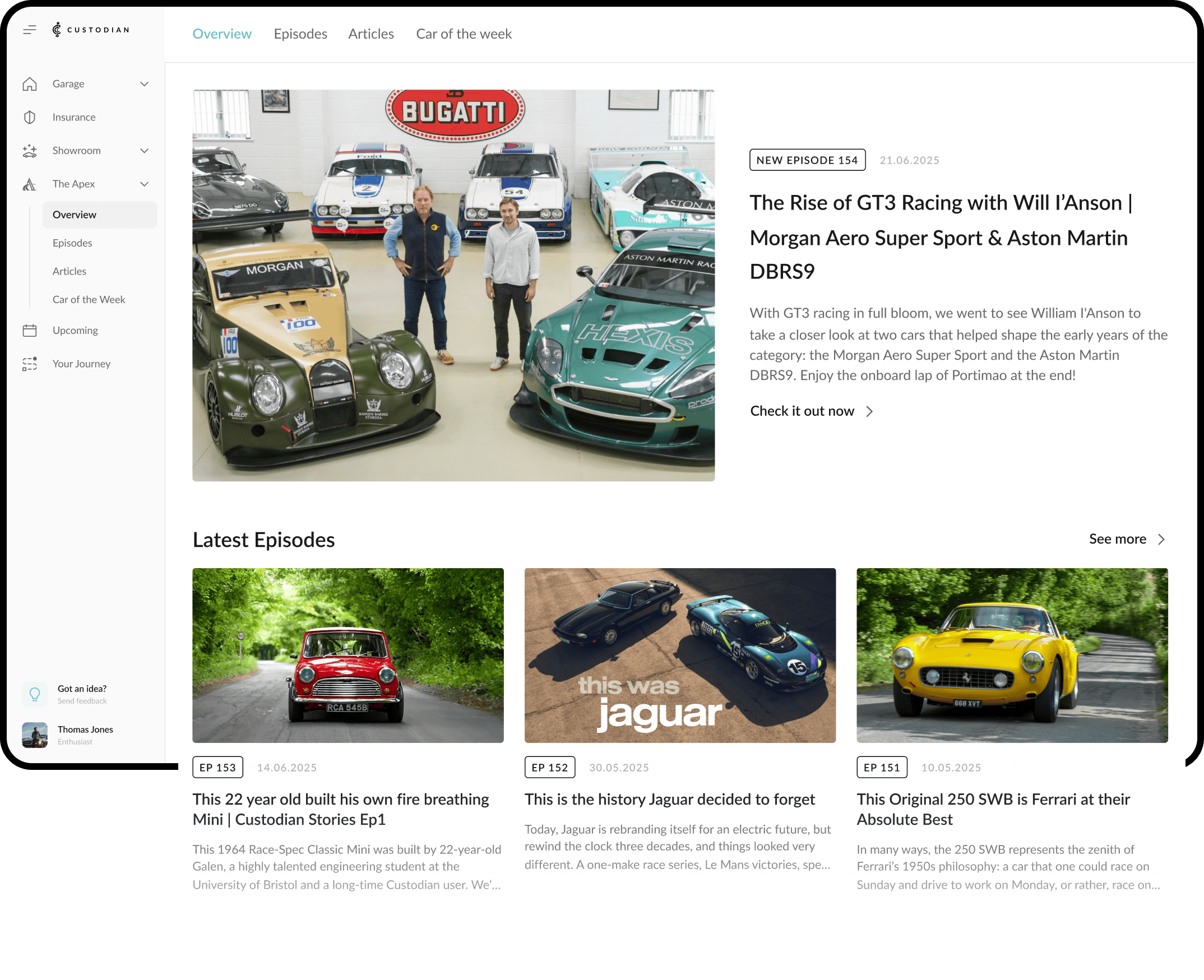Collapse The Apex submenu chevron
The image size is (1204, 980).
click(x=145, y=184)
